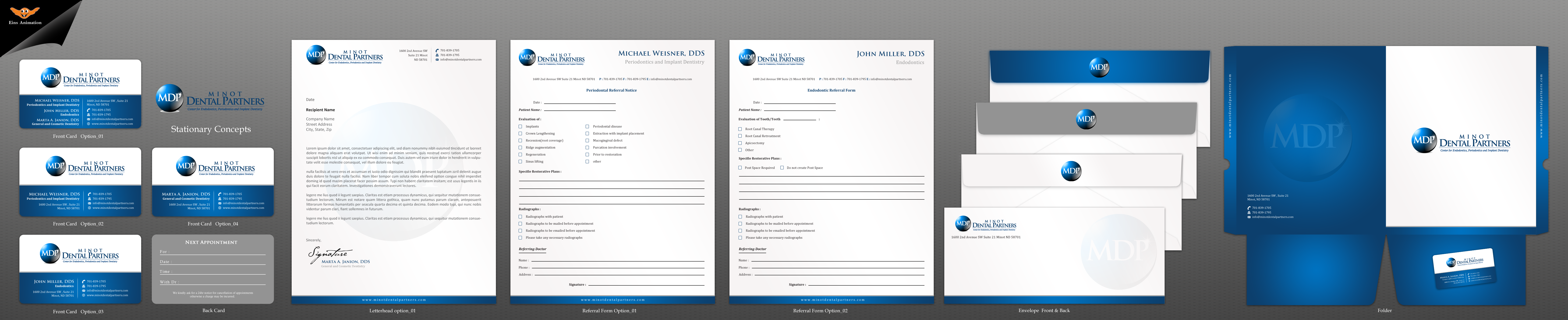The height and width of the screenshot is (320, 1568).
Task: Tick the Periodontal disease checkbox
Action: 588,127
